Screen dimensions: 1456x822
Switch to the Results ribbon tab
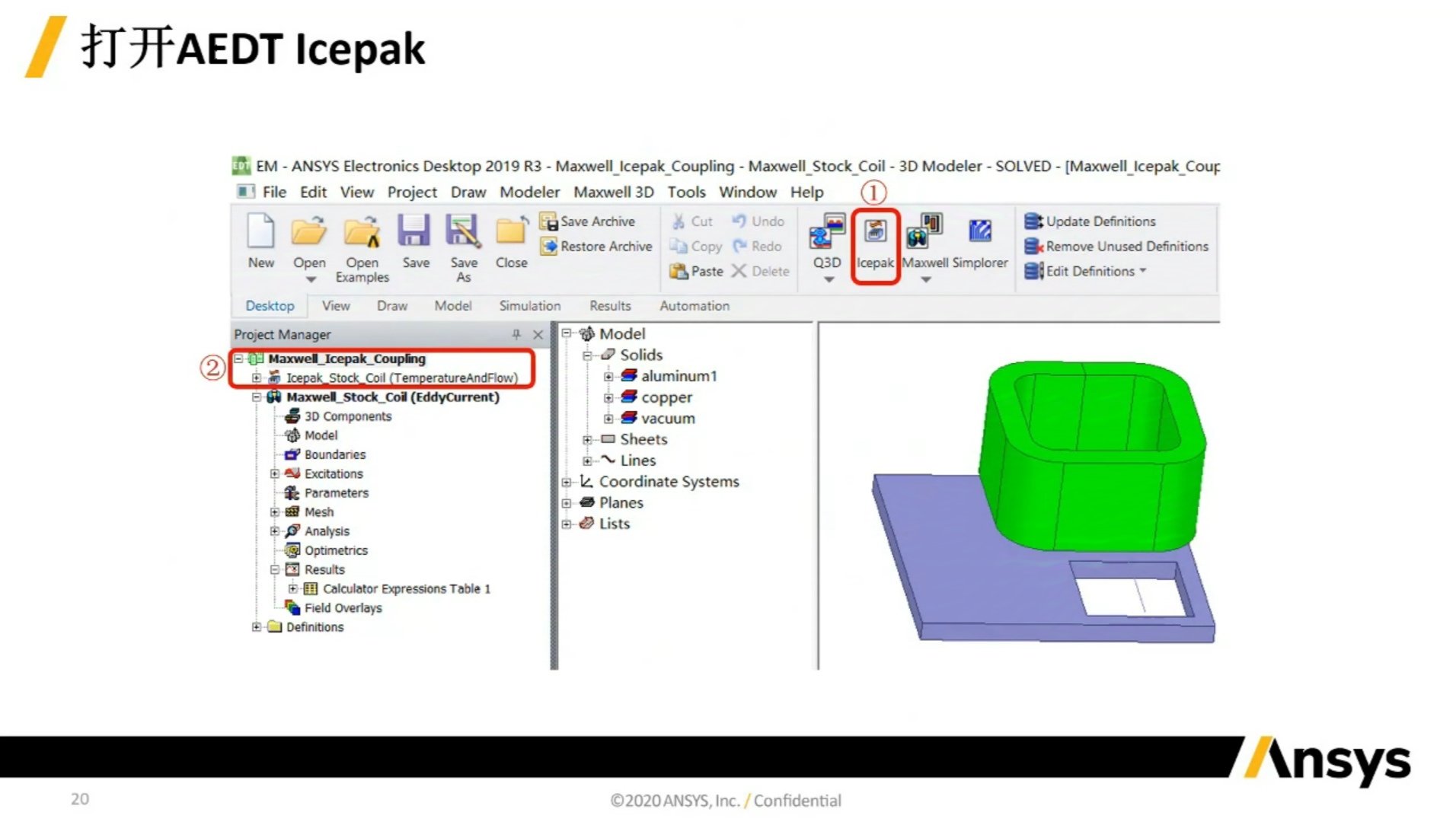610,306
